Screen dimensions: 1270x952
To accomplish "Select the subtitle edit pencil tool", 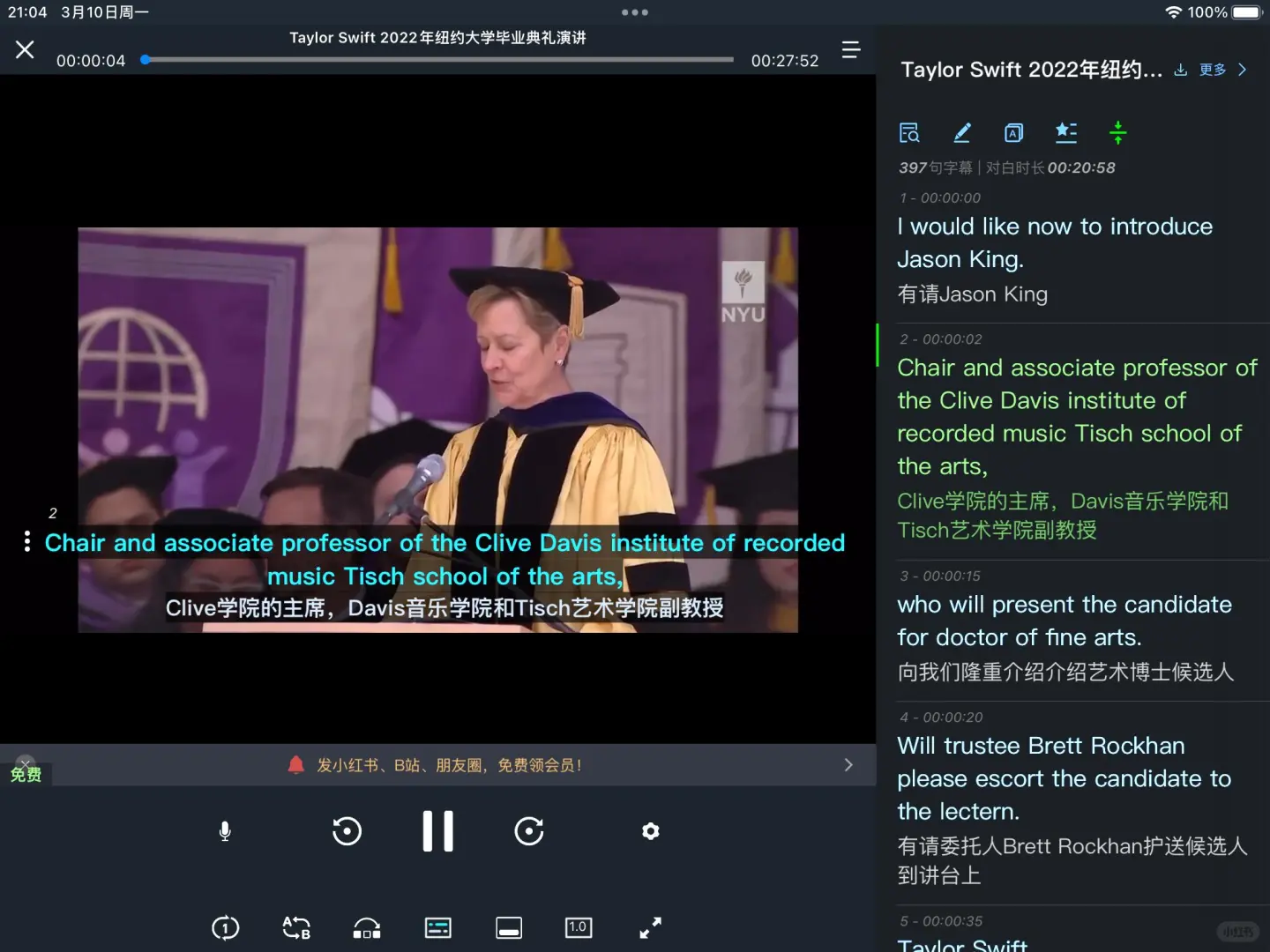I will [962, 132].
